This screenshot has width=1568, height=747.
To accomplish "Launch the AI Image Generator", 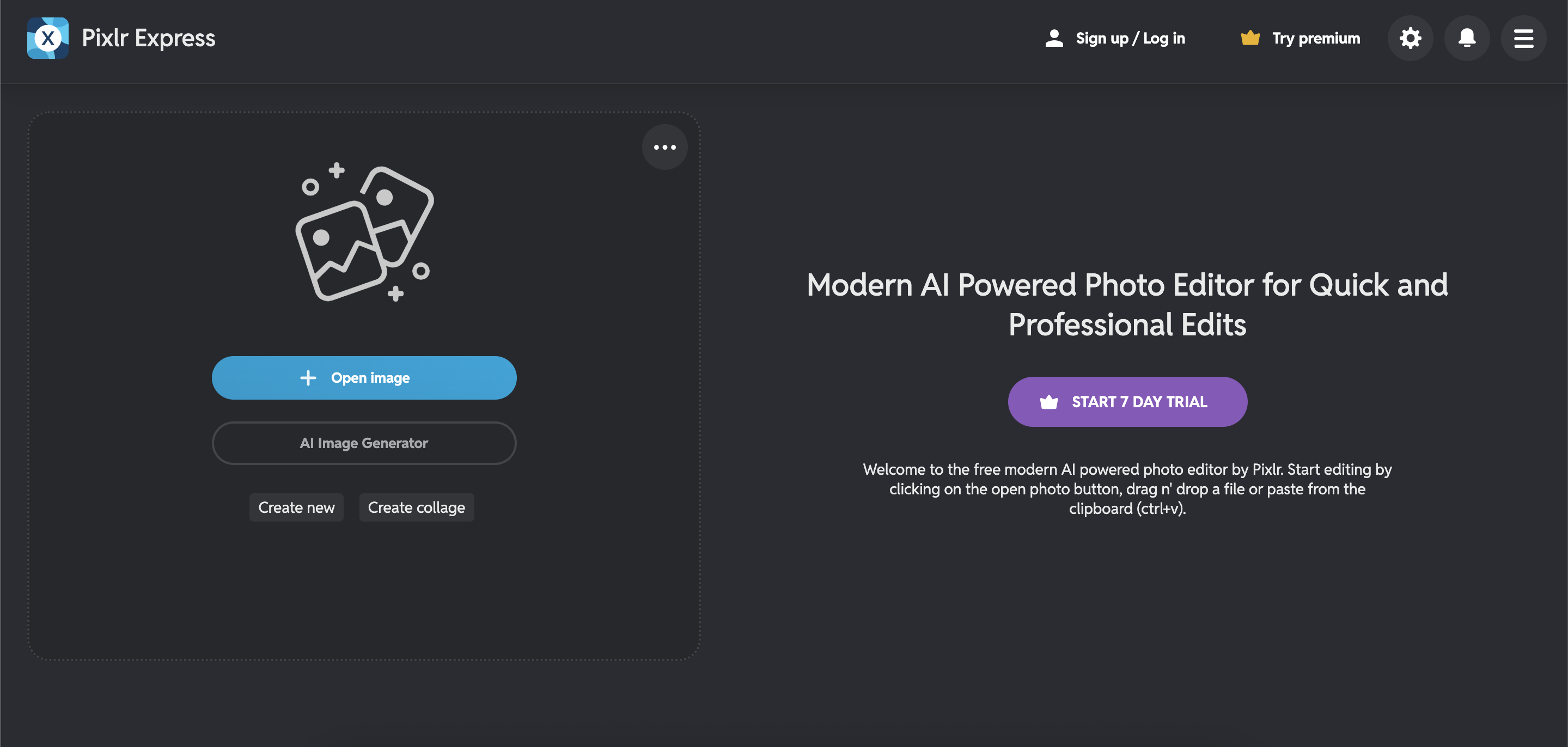I will click(364, 443).
